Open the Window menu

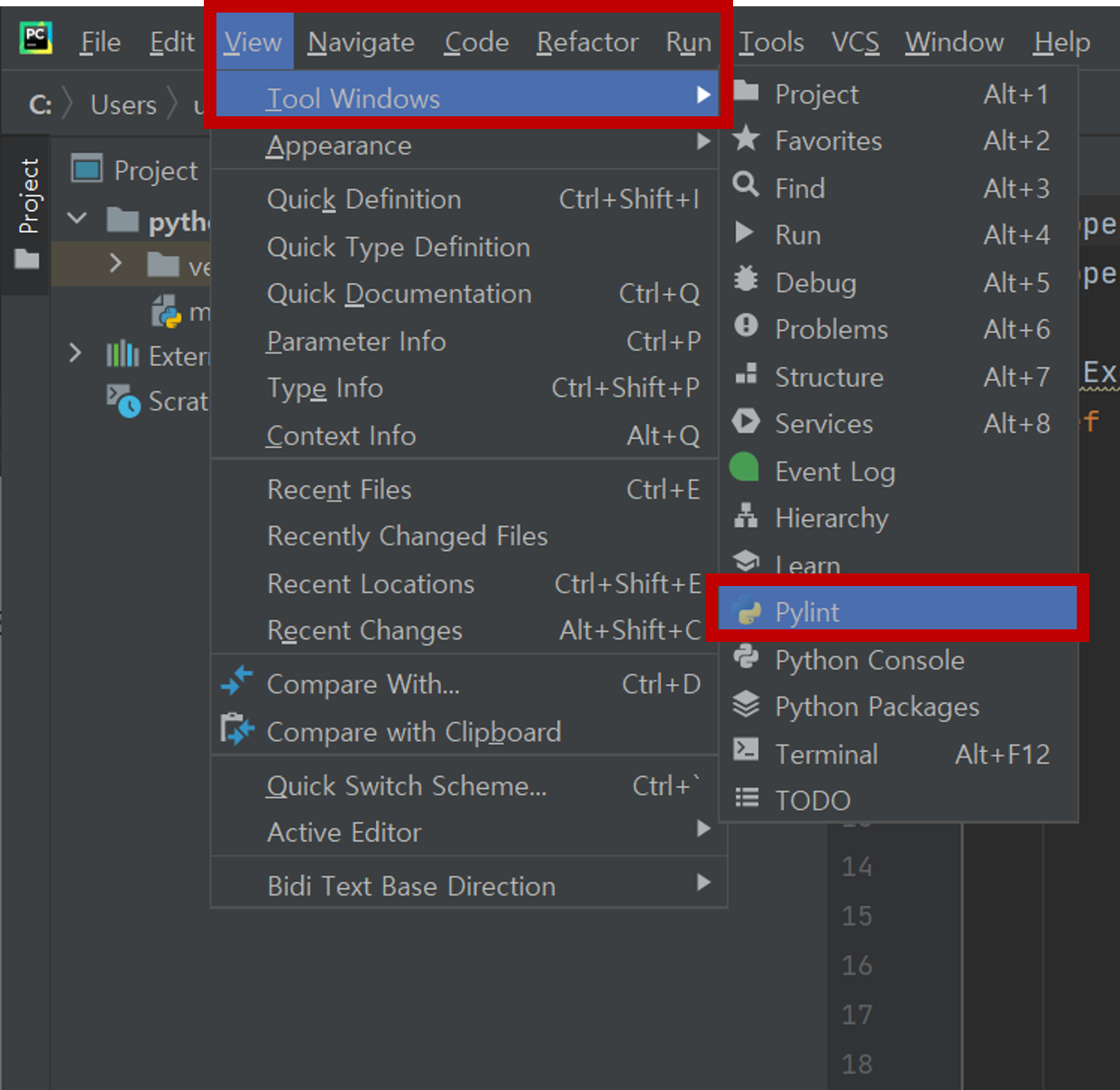point(954,41)
